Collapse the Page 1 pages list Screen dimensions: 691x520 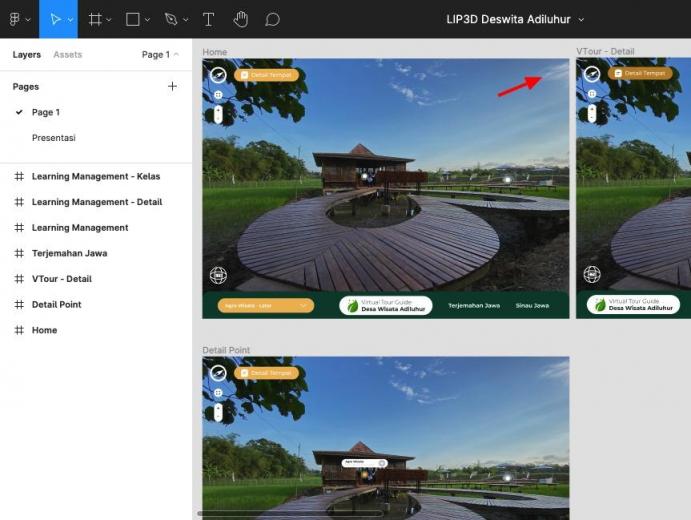pyautogui.click(x=160, y=55)
